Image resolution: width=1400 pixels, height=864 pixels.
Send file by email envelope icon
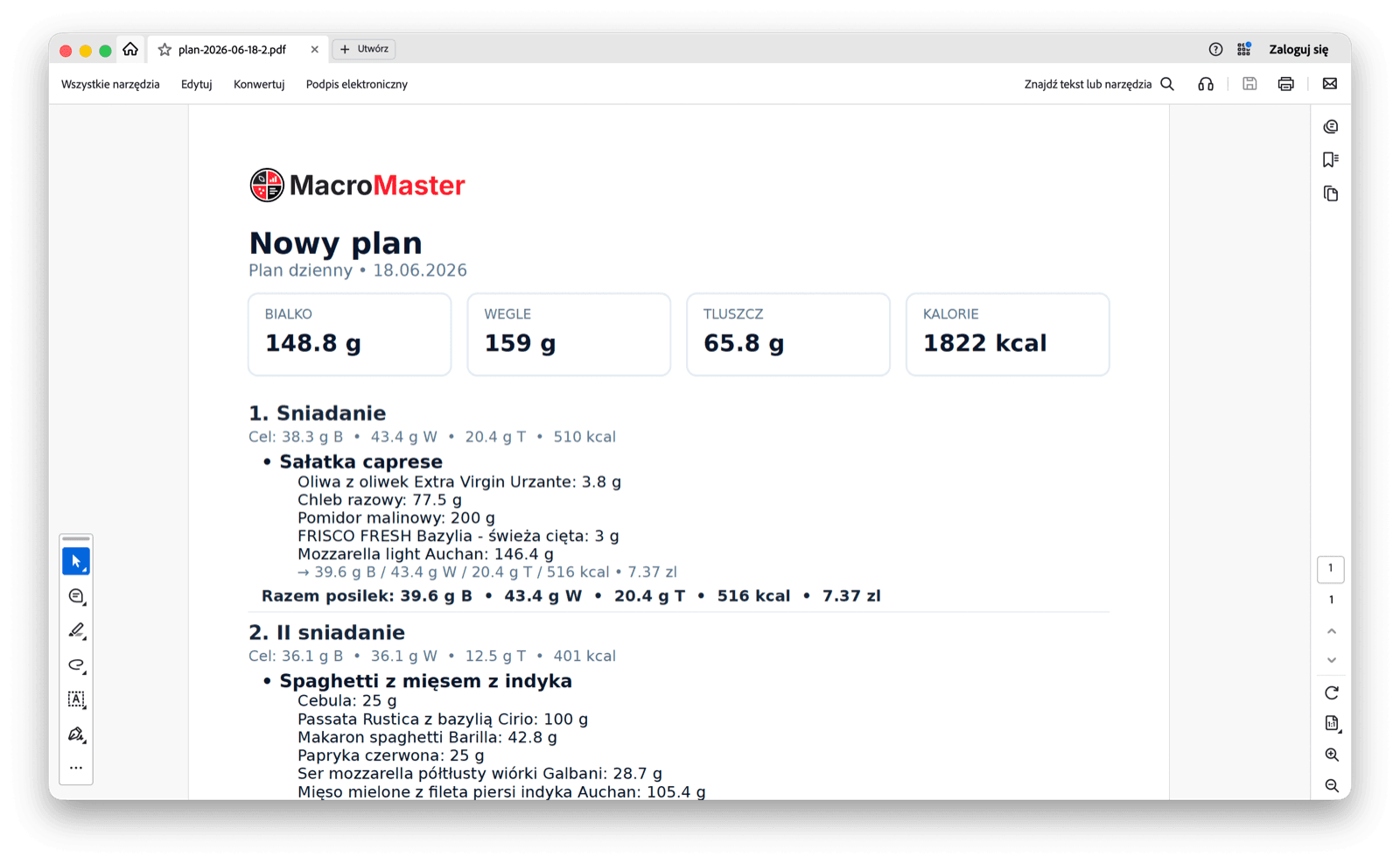pos(1330,84)
